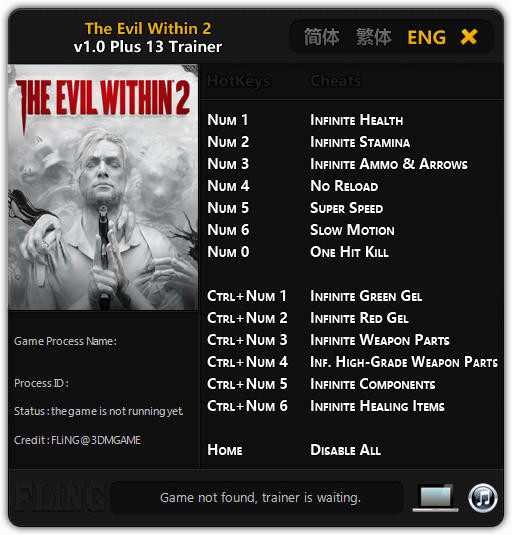Toggle the Infinite Health cheat
512x535 pixels.
tap(356, 120)
